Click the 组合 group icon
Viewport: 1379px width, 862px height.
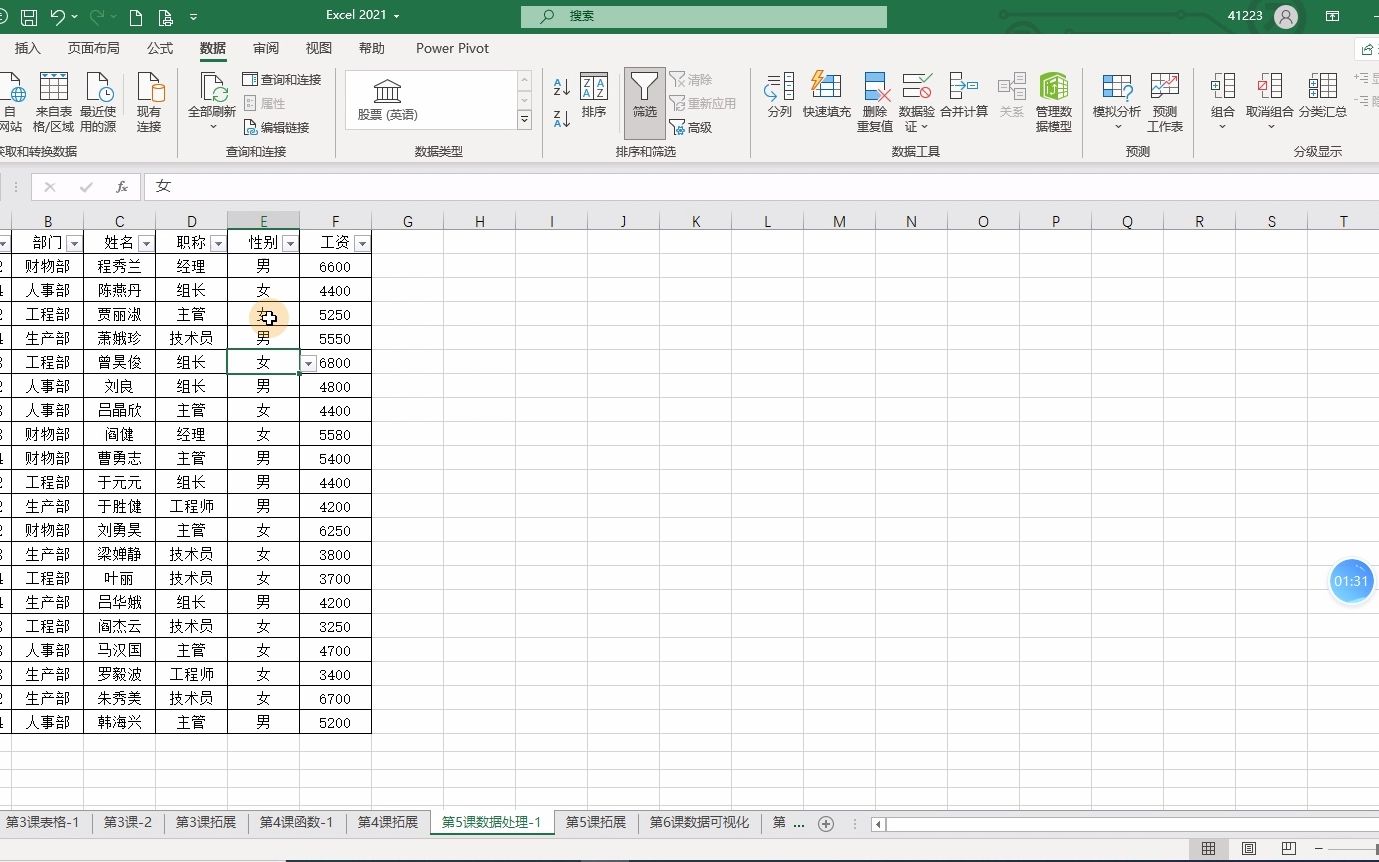point(1223,103)
